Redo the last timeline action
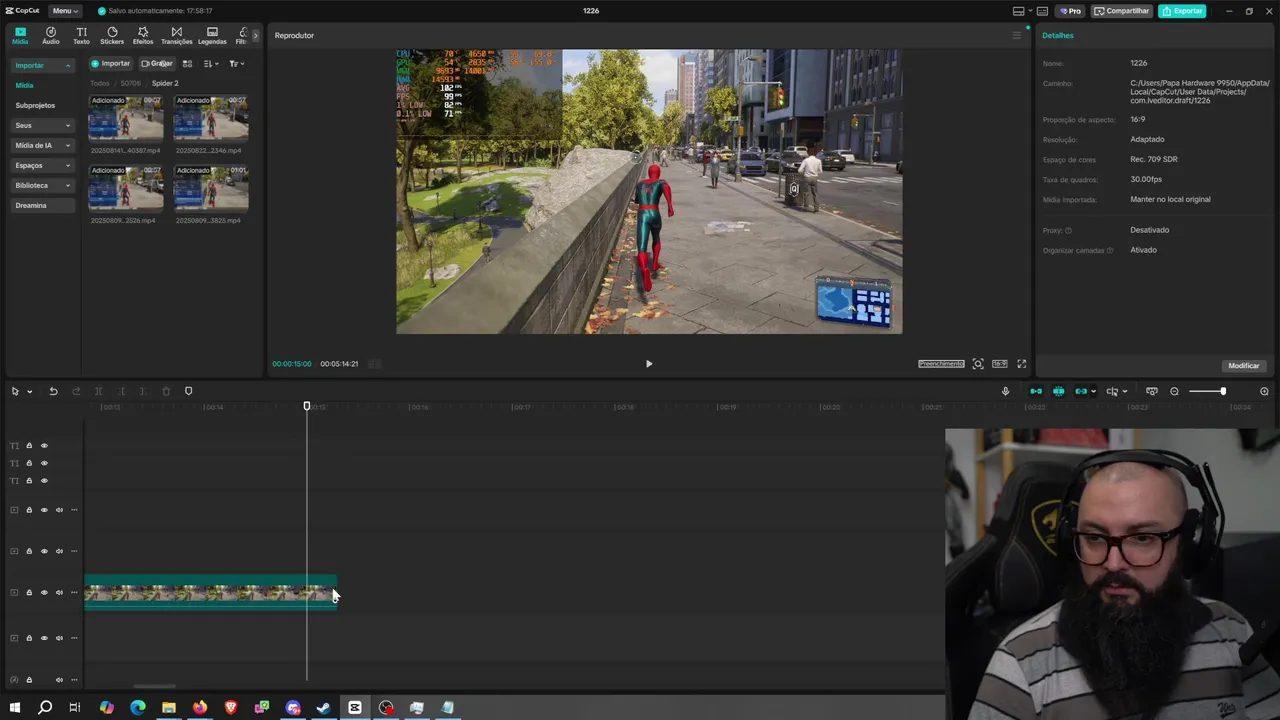Viewport: 1280px width, 720px height. [76, 391]
